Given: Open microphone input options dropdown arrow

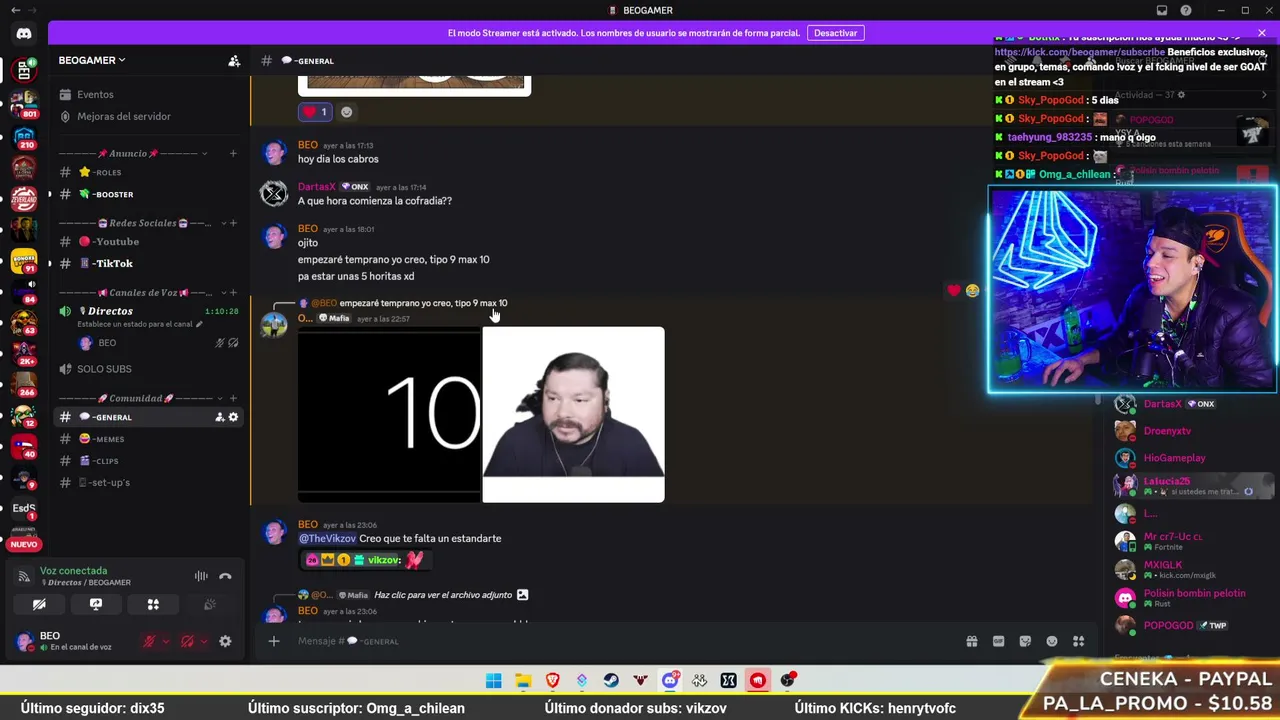Looking at the screenshot, I should click(x=165, y=641).
